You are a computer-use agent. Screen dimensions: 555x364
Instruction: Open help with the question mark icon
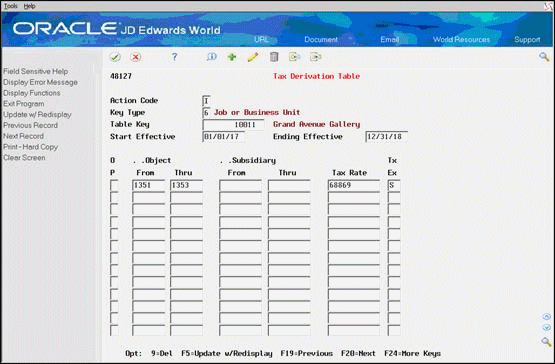pos(174,57)
